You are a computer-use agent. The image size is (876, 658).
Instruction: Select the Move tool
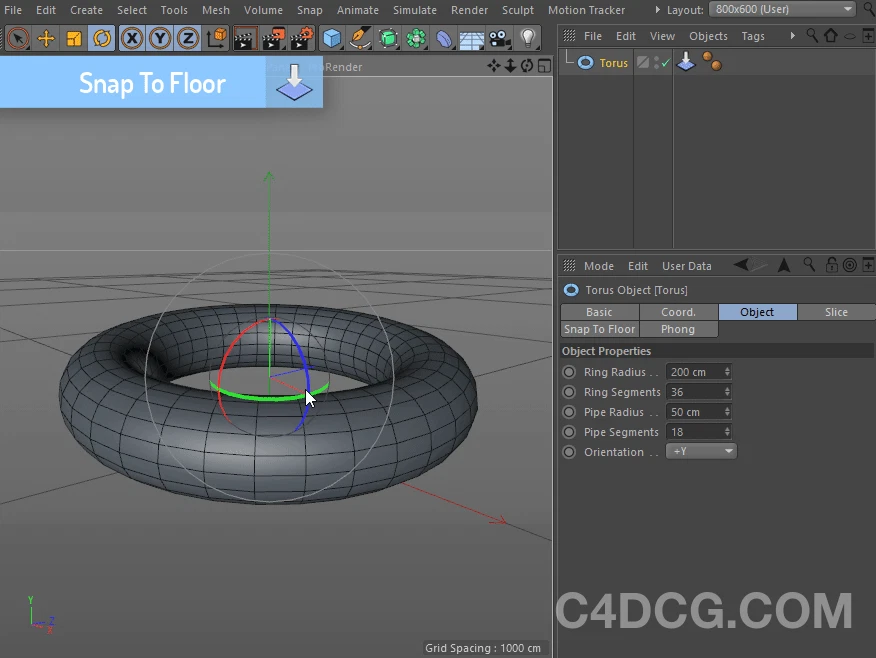pyautogui.click(x=46, y=38)
